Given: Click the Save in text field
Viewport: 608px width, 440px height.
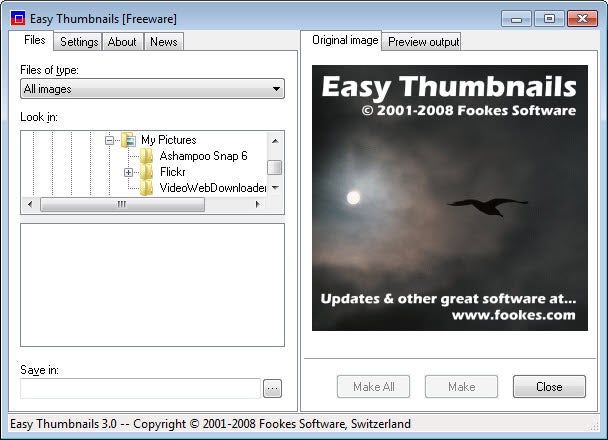Looking at the screenshot, I should pos(140,388).
